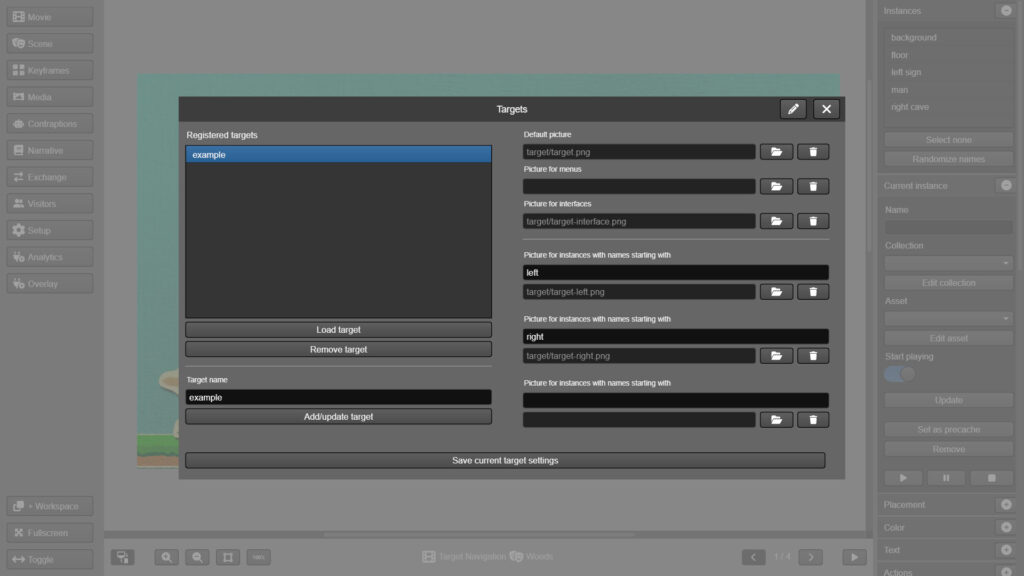This screenshot has height=576, width=1024.
Task: Expand the Color section
Action: [x=1005, y=527]
